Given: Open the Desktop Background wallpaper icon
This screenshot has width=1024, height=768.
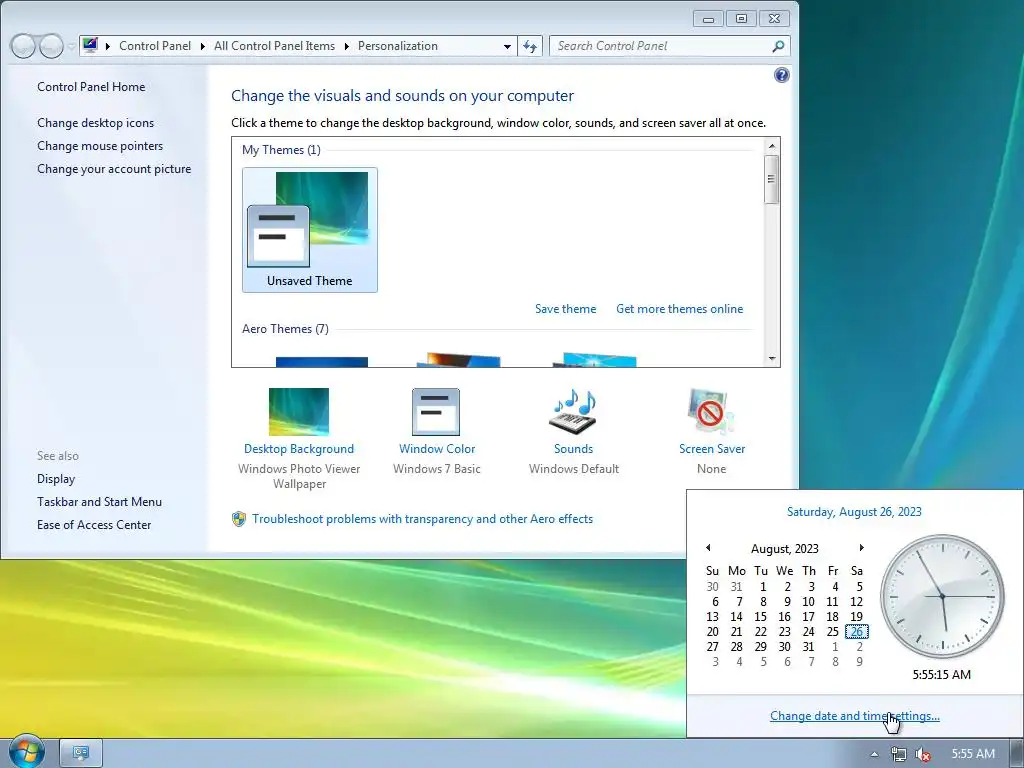Looking at the screenshot, I should point(298,411).
